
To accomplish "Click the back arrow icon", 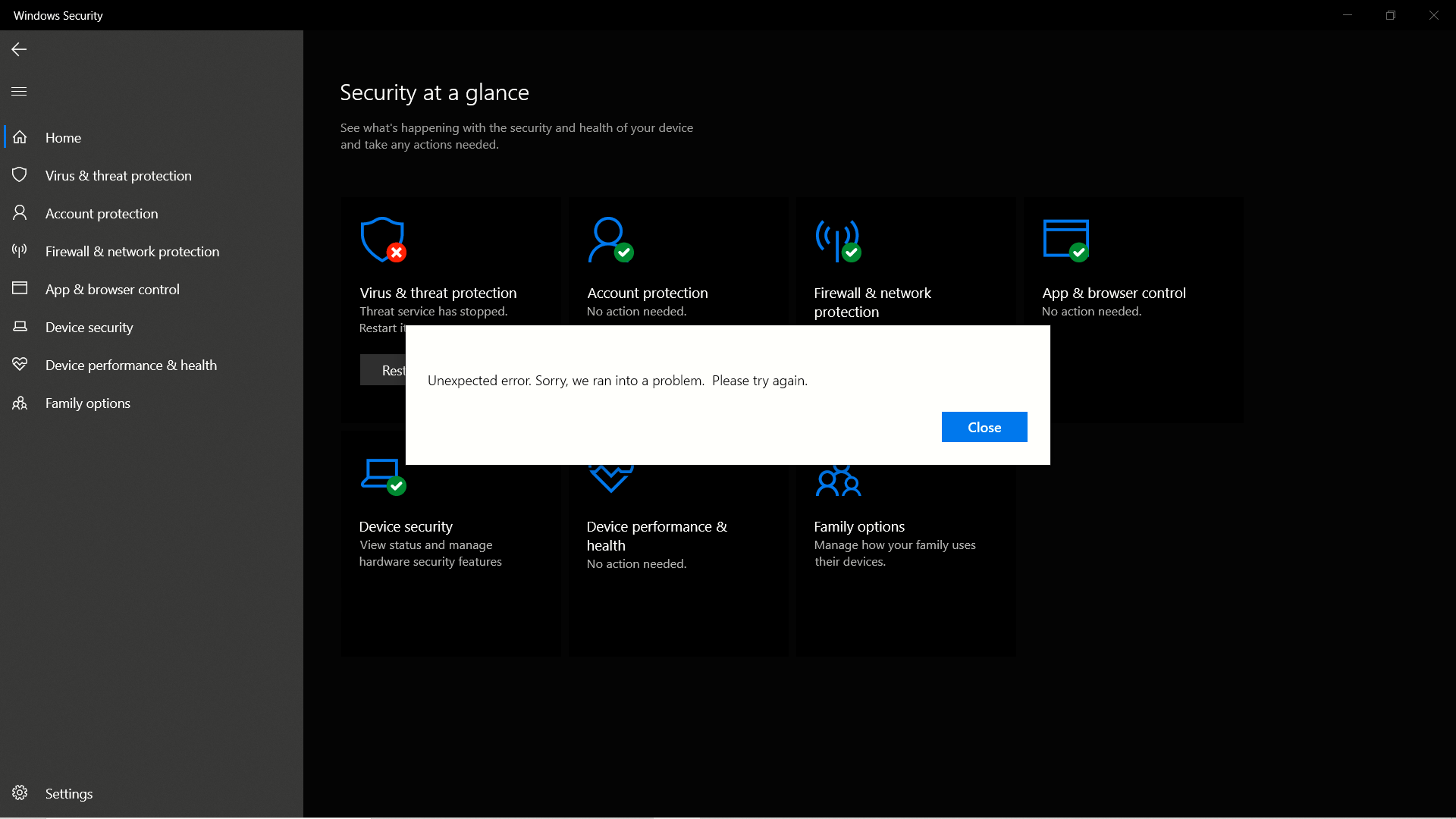I will (x=19, y=49).
